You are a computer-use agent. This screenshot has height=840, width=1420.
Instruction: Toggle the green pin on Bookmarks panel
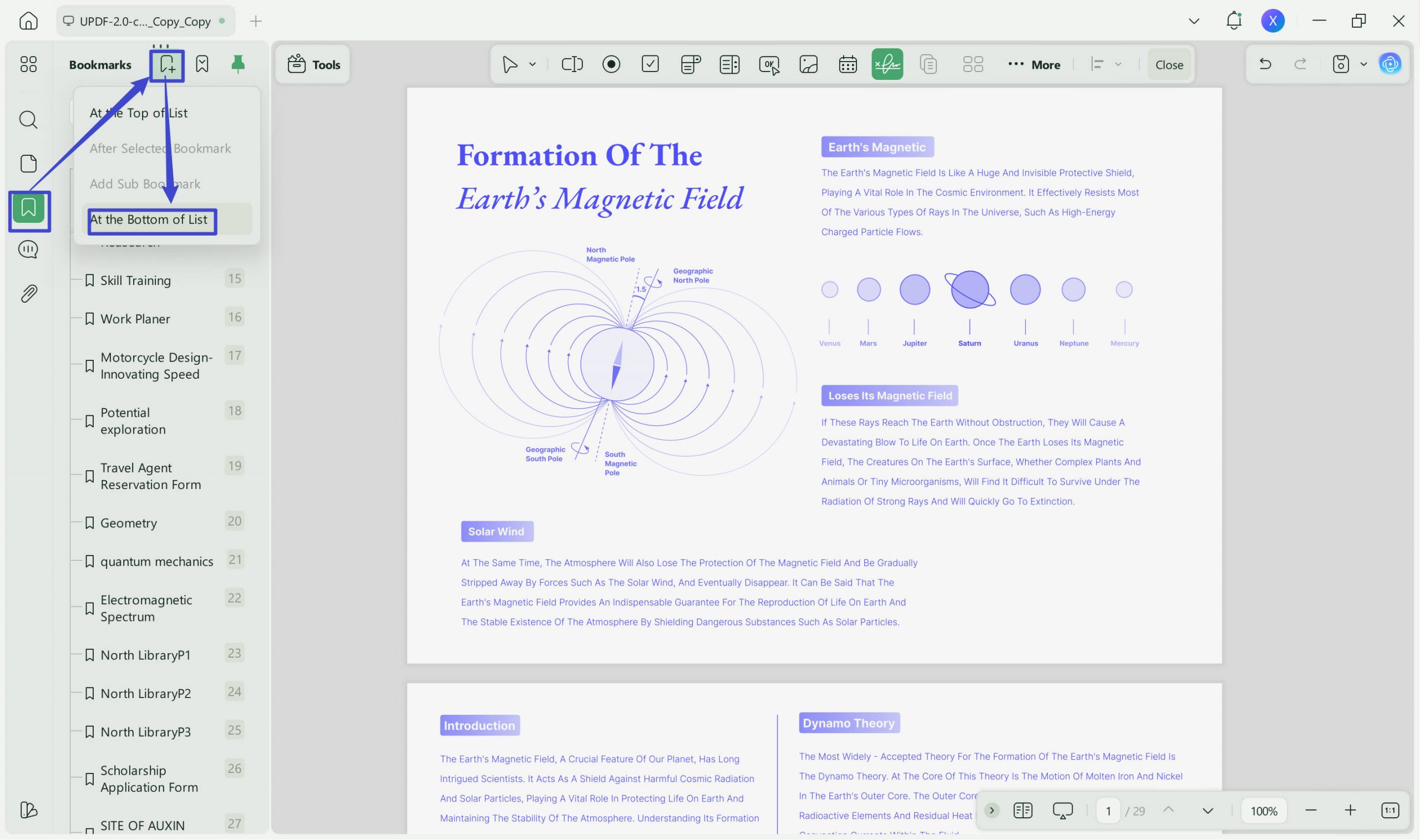[238, 64]
